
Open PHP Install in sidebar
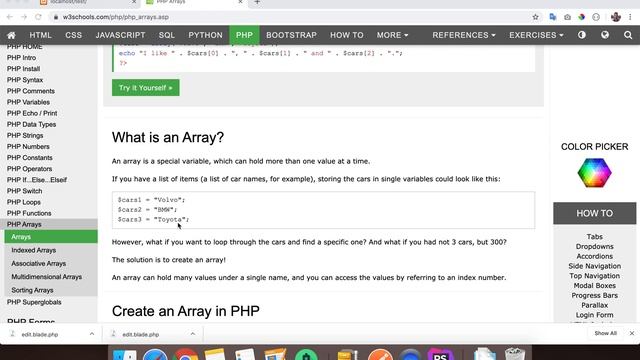[23, 69]
